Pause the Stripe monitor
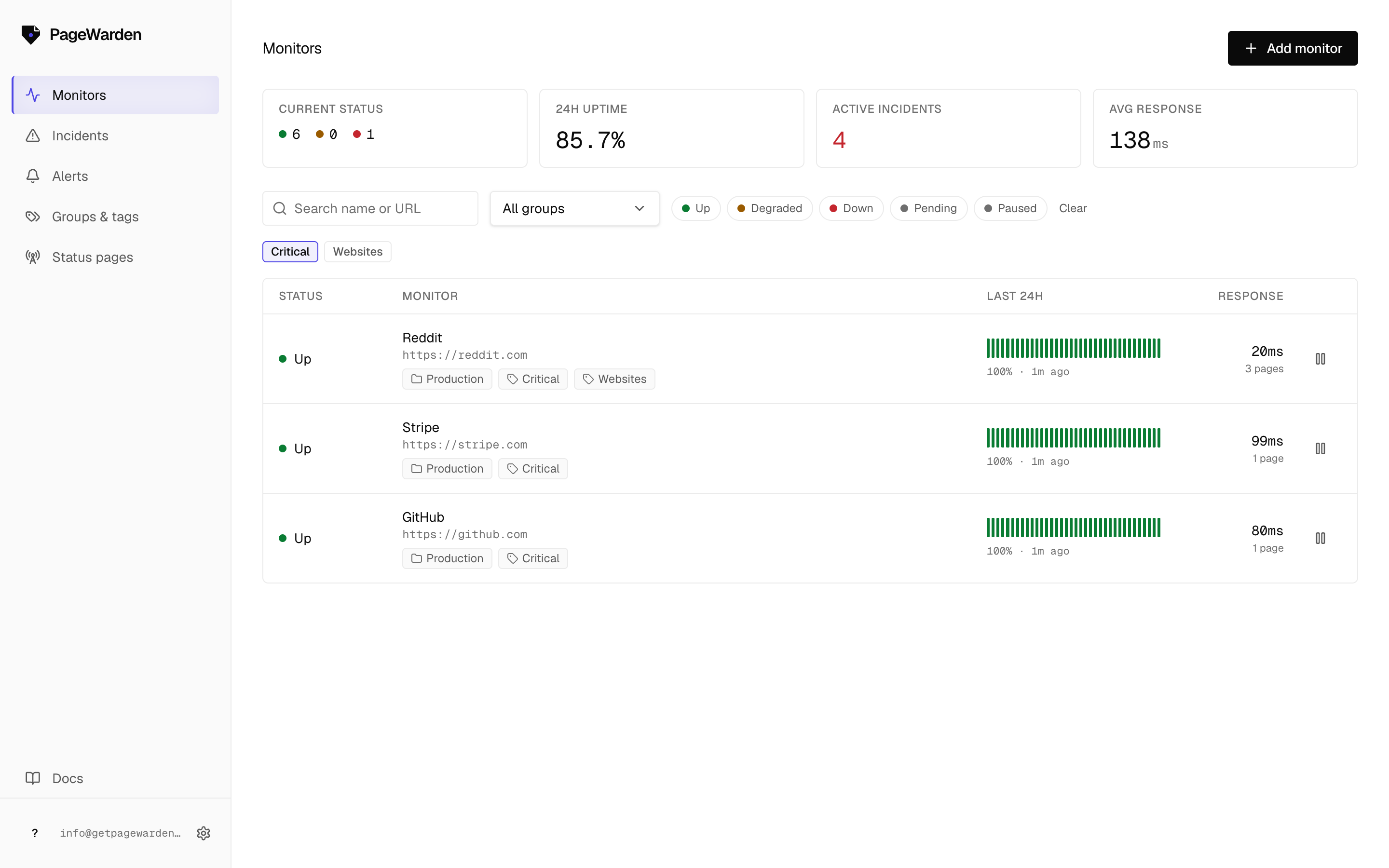 coord(1320,448)
